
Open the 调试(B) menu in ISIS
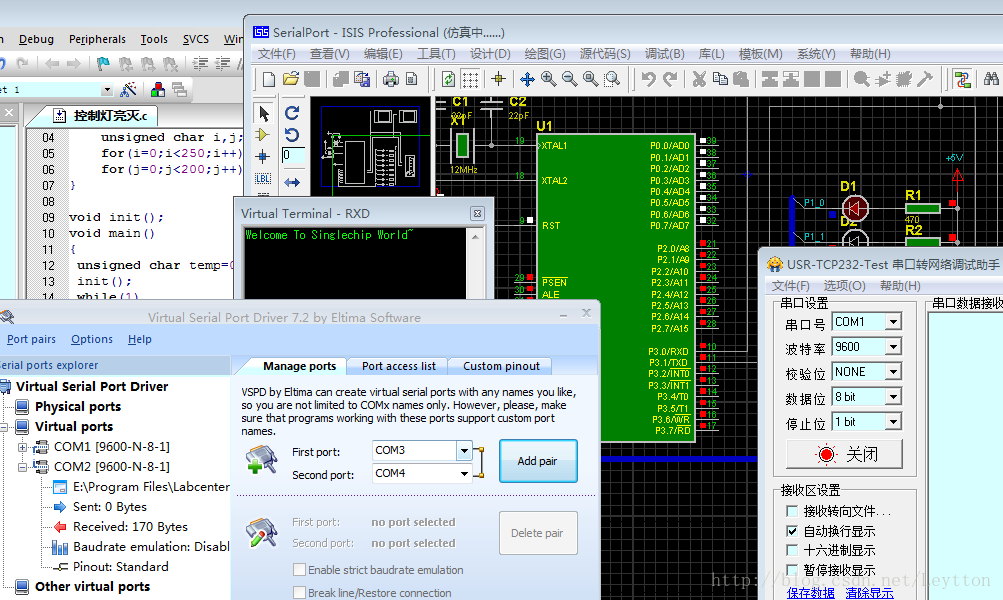coord(664,54)
